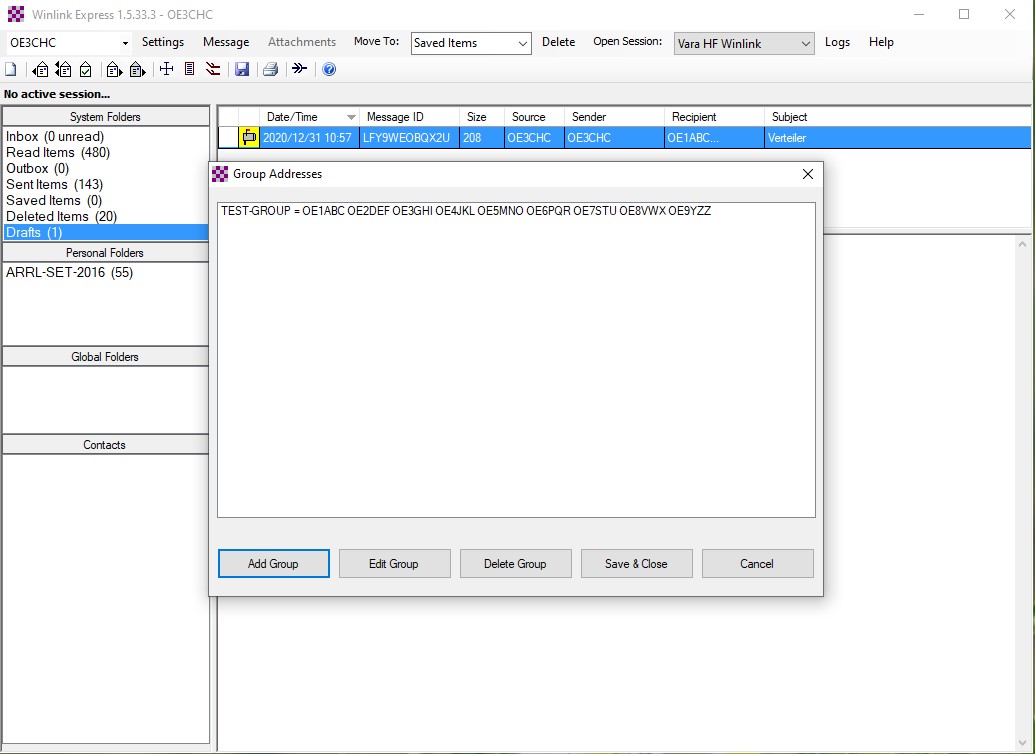Maximize the Winlink Express window
The width and height of the screenshot is (1035, 754).
pyautogui.click(x=964, y=14)
